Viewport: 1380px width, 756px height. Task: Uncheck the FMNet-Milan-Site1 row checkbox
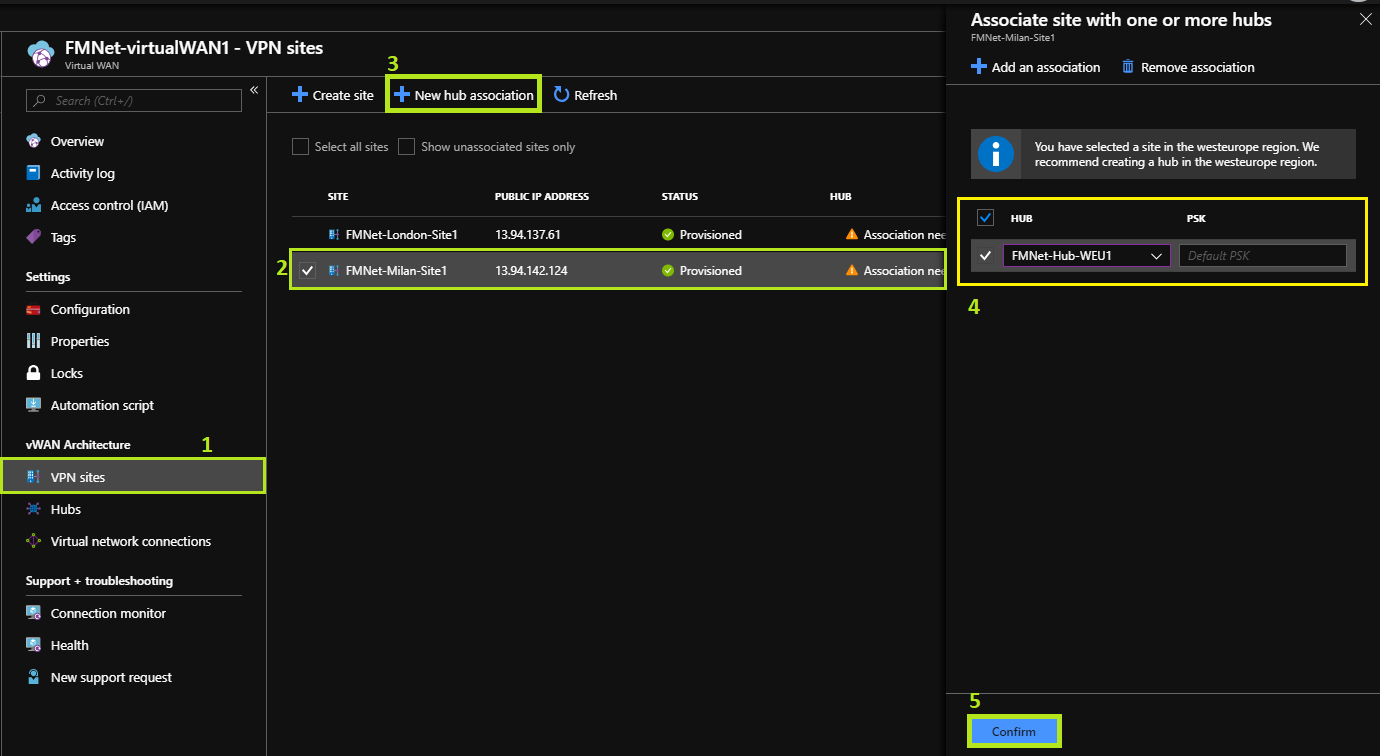coord(308,271)
